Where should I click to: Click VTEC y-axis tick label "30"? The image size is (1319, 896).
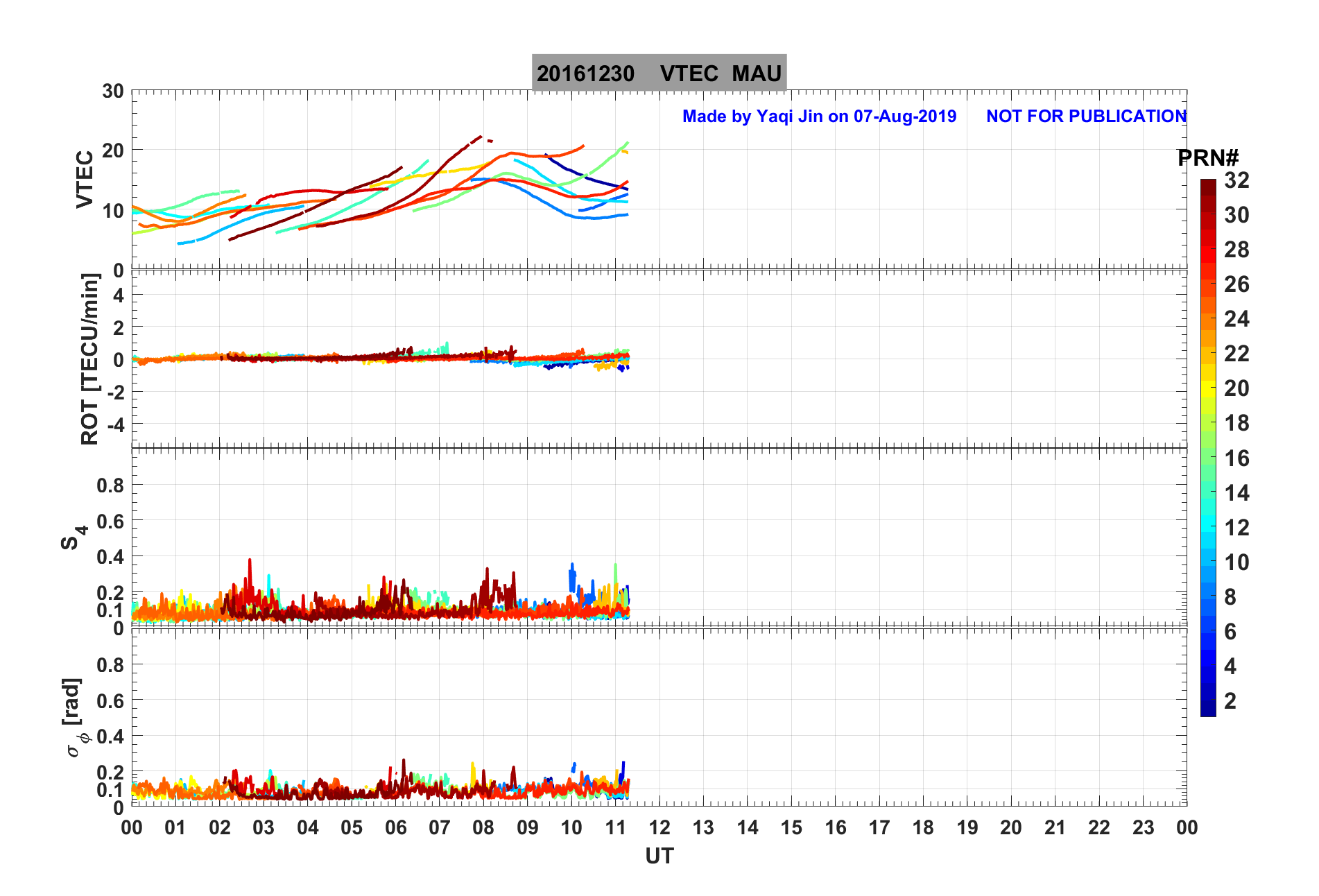coord(113,92)
